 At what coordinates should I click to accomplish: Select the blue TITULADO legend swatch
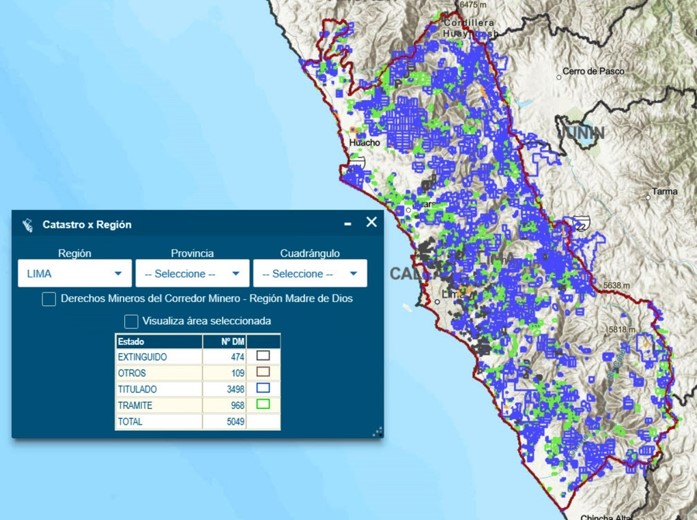263,388
